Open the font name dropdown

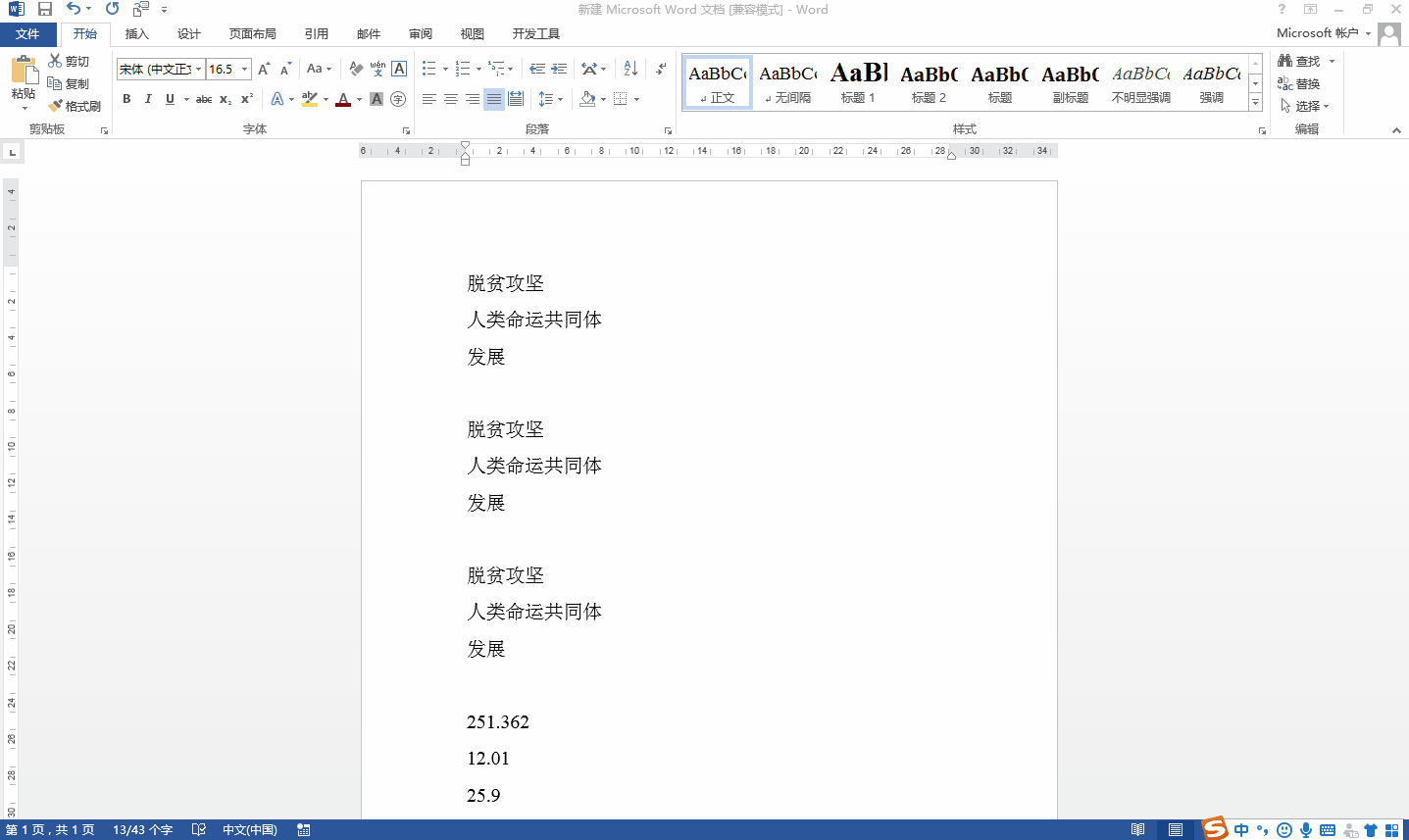coord(198,69)
